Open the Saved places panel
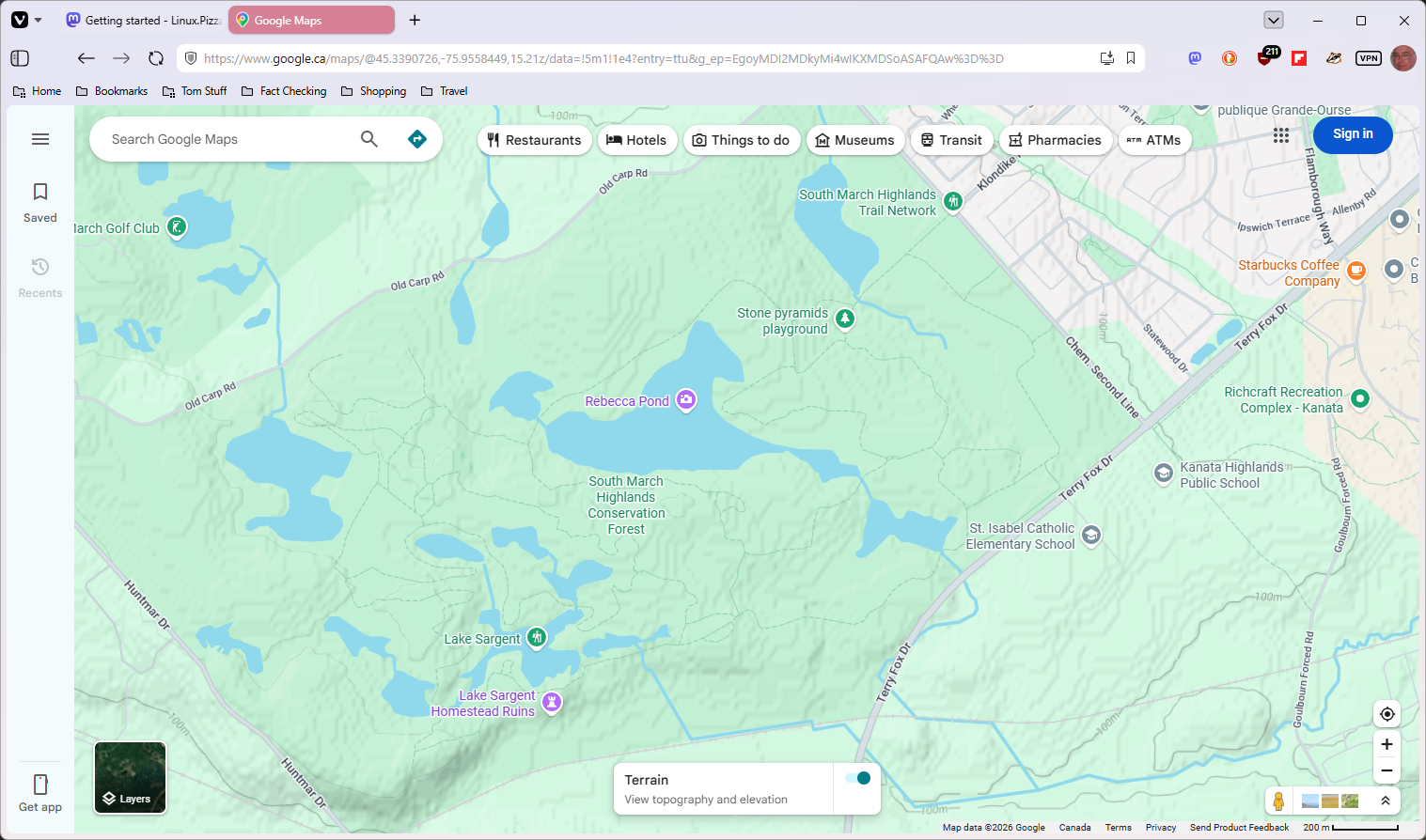 pos(40,203)
